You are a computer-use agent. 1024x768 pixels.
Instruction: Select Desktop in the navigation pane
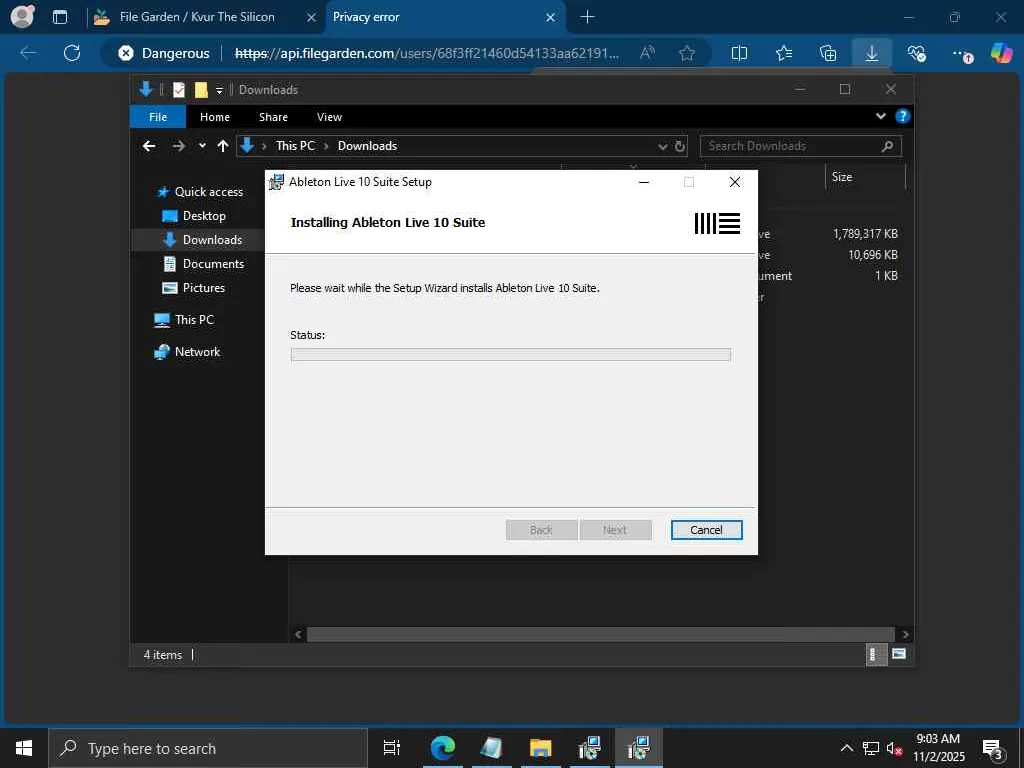(193, 216)
